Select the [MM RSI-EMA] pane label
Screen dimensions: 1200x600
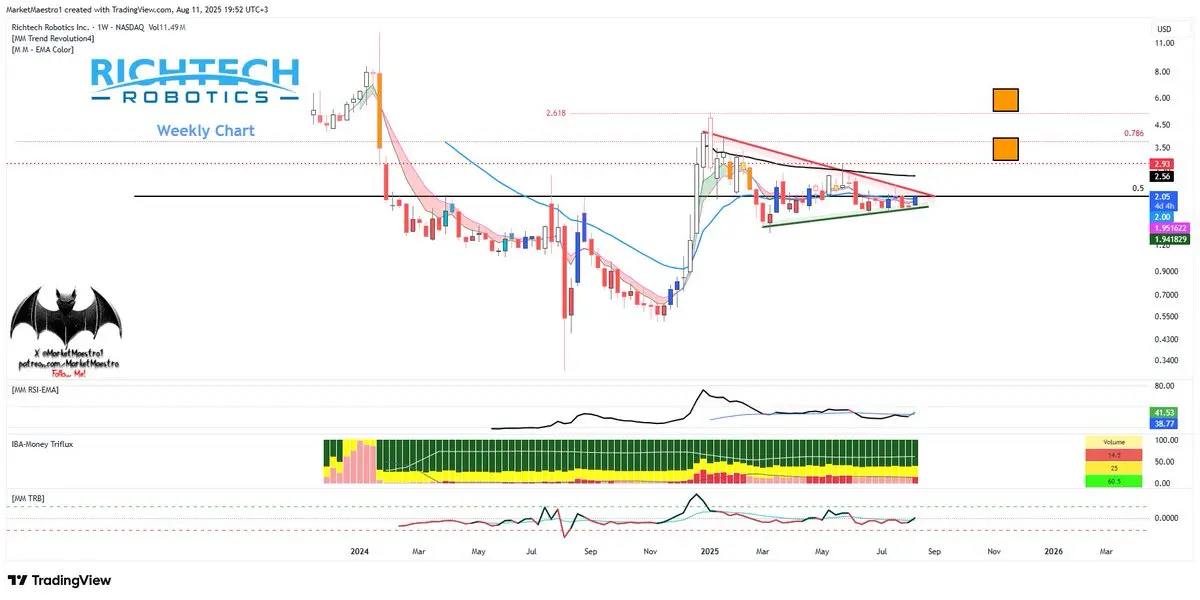click(35, 388)
